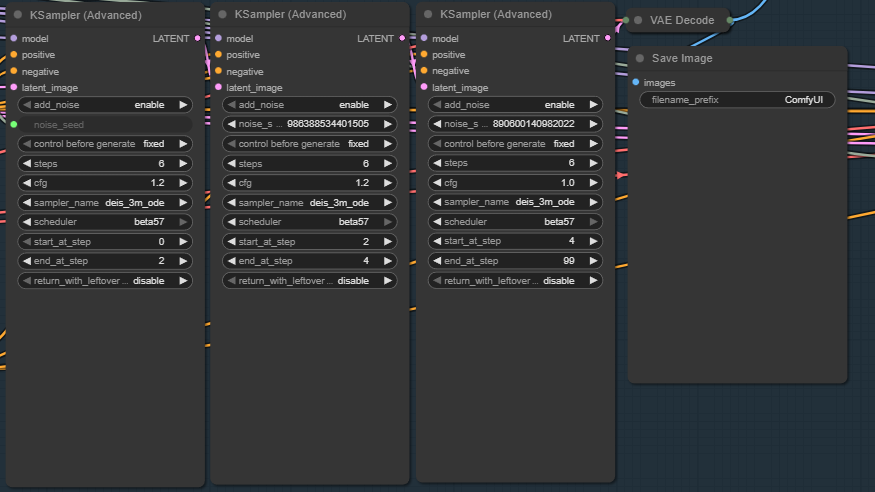Click the latent_image port on the KSampler with end_at_step 4
This screenshot has height=492, width=875.
(219, 87)
